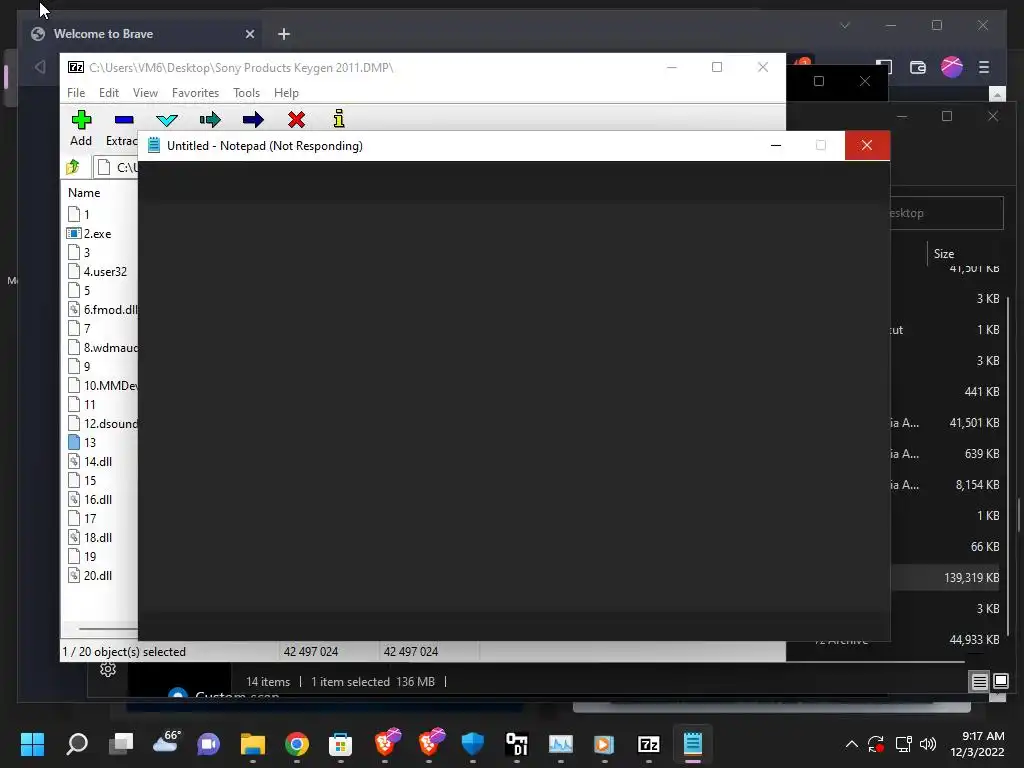Switch to 7-Zip from the taskbar
The width and height of the screenshot is (1024, 768).
tap(648, 744)
